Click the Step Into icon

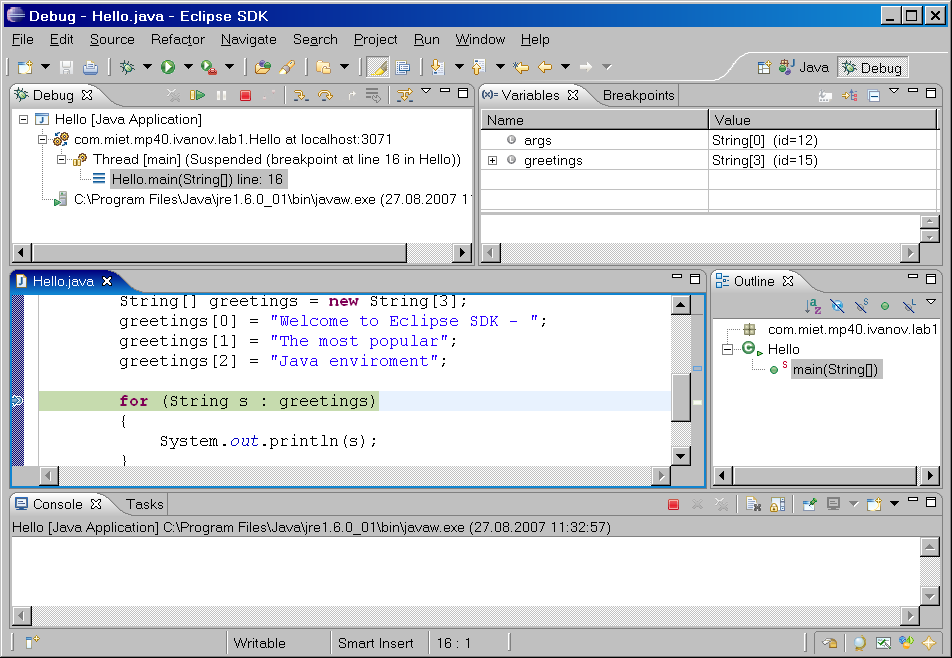click(301, 95)
